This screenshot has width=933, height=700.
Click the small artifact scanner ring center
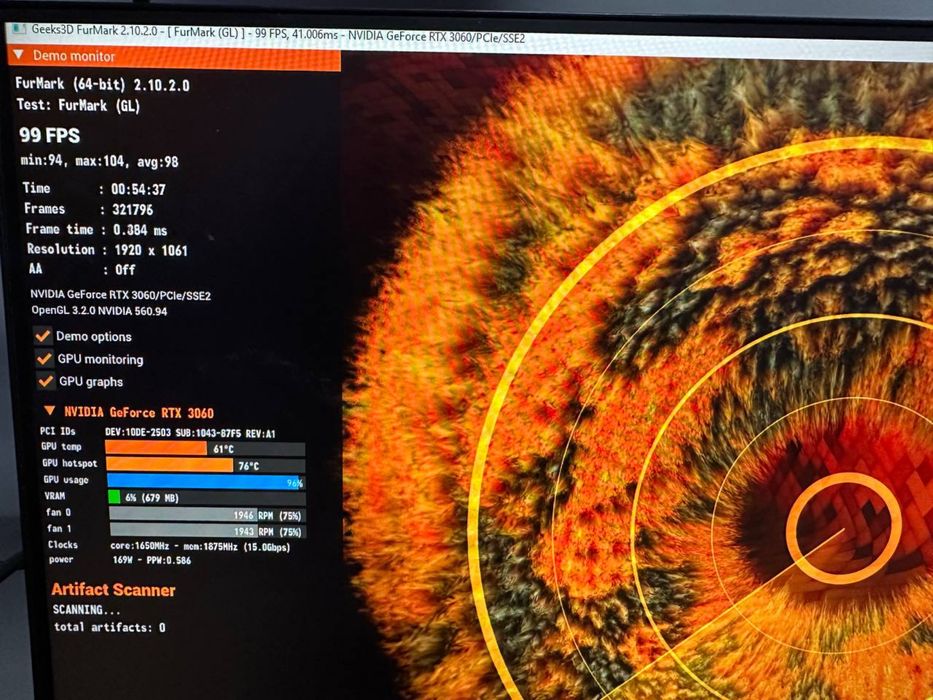click(x=844, y=529)
